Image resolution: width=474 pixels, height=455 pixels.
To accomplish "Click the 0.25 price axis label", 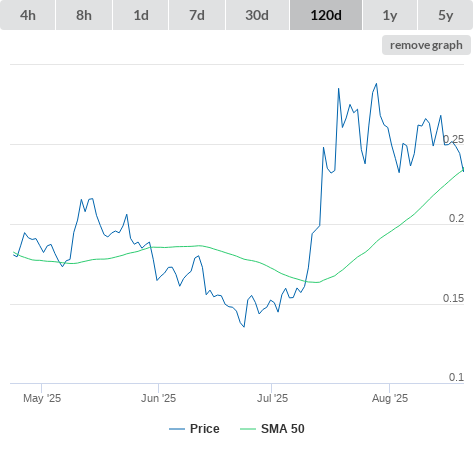I will [x=453, y=139].
